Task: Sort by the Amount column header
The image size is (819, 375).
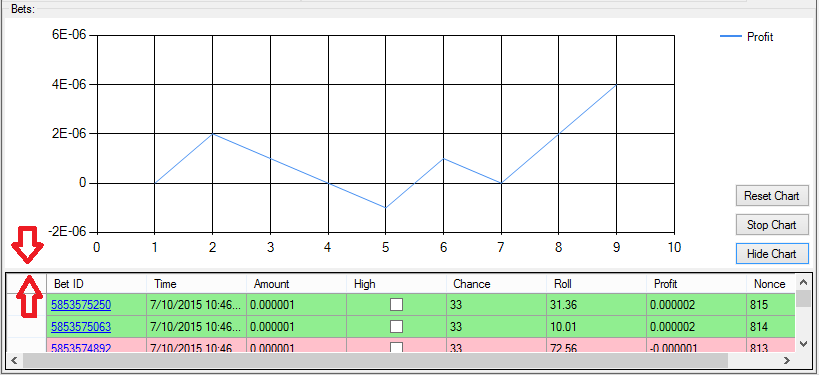Action: click(296, 284)
